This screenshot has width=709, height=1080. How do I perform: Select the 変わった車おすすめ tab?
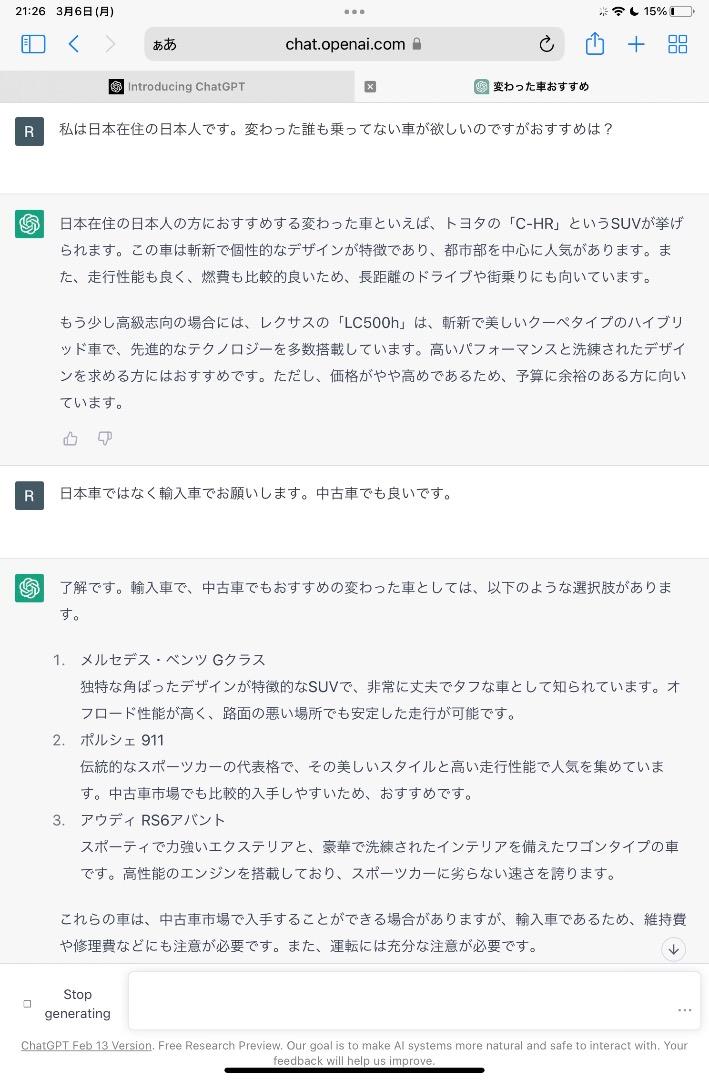531,87
